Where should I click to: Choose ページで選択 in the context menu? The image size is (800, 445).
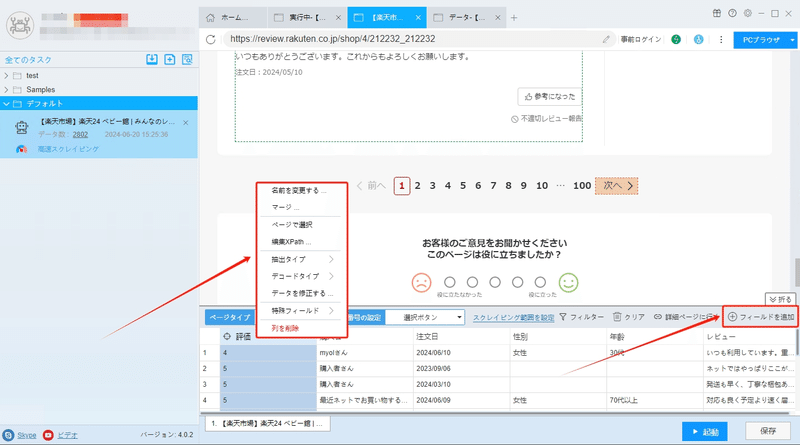[292, 225]
